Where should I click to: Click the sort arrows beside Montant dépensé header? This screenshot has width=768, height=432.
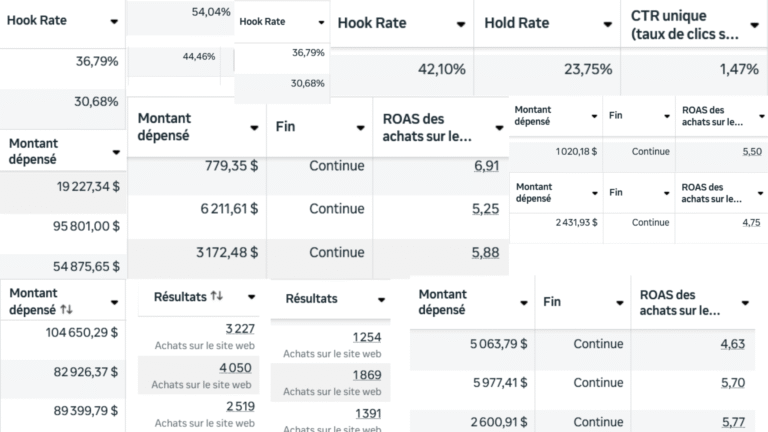coord(67,311)
